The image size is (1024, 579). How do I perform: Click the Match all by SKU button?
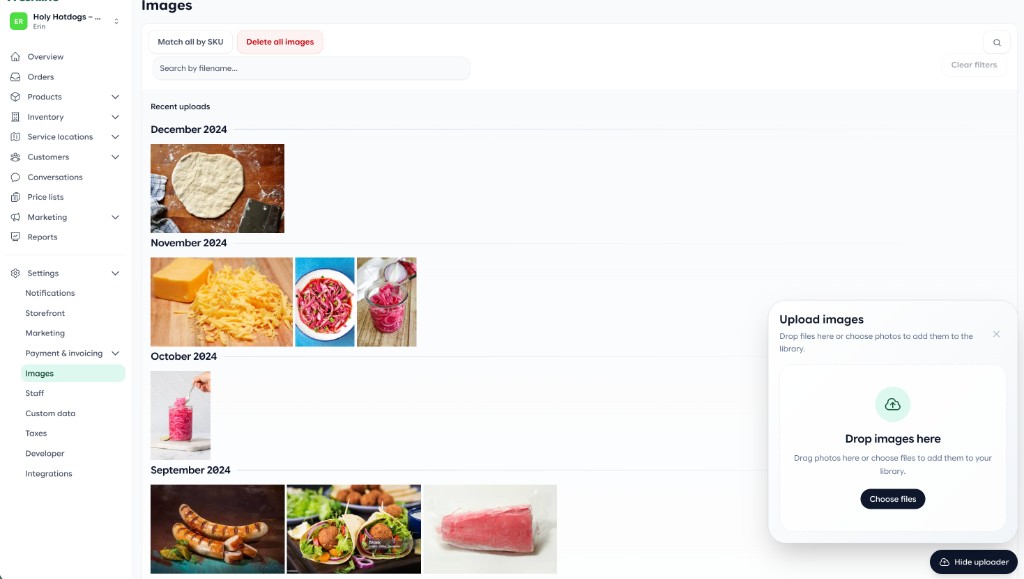tap(190, 42)
